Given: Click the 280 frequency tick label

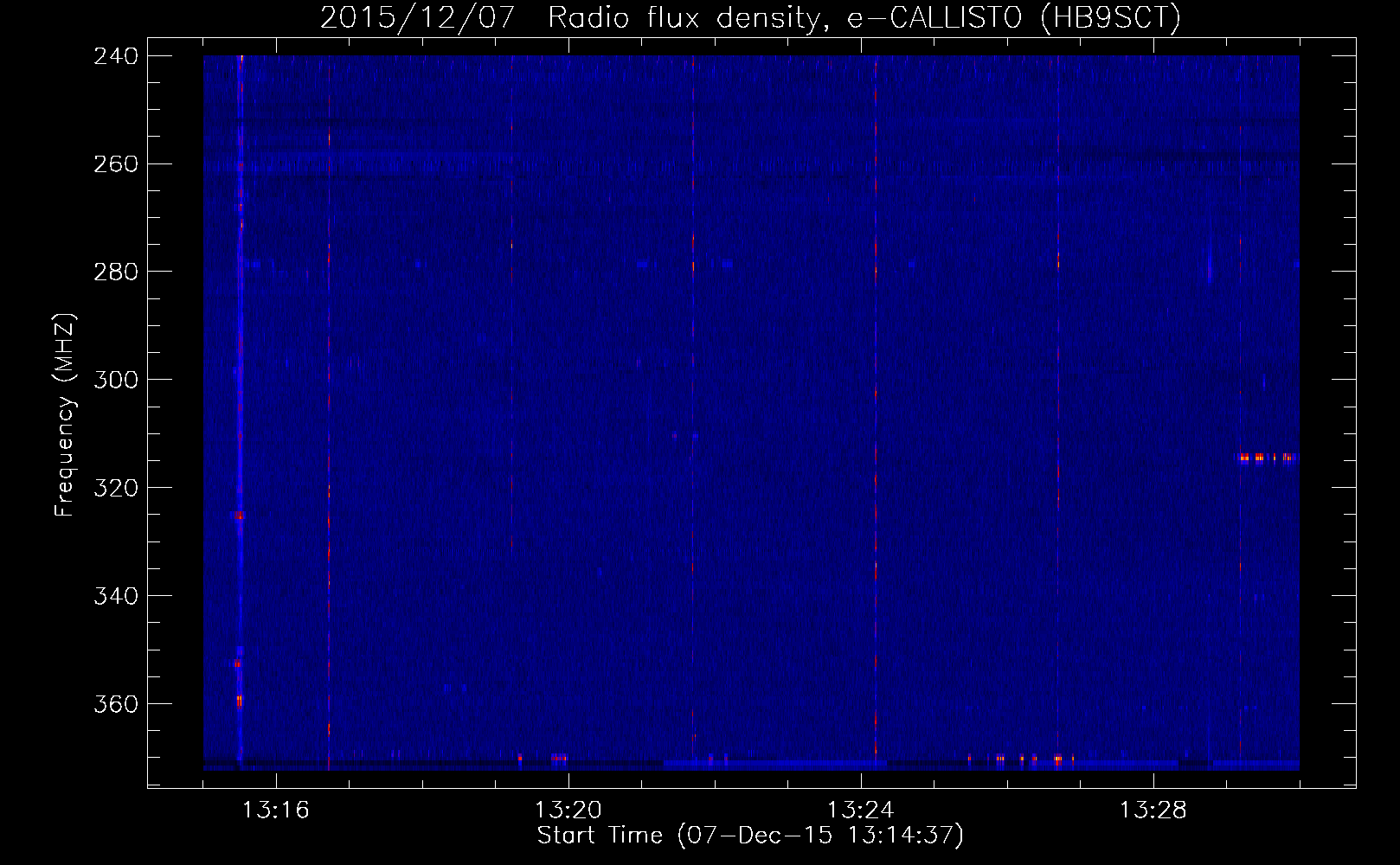Looking at the screenshot, I should (x=116, y=272).
